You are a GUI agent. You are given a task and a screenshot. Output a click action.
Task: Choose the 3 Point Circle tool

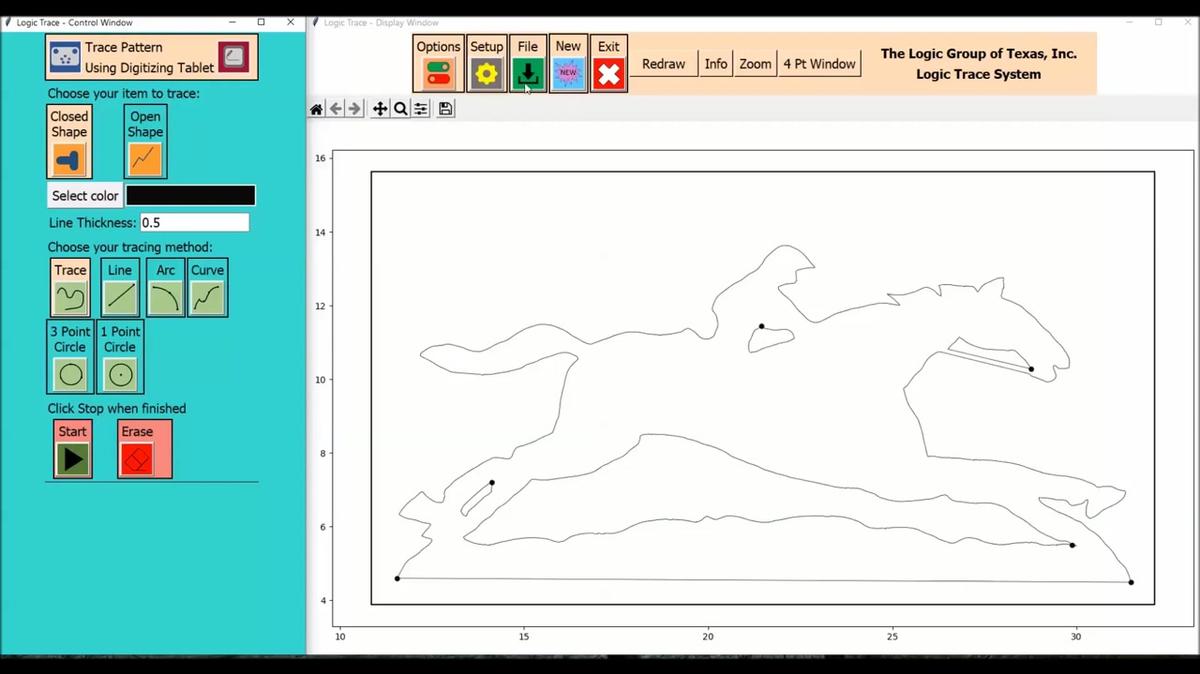click(69, 357)
